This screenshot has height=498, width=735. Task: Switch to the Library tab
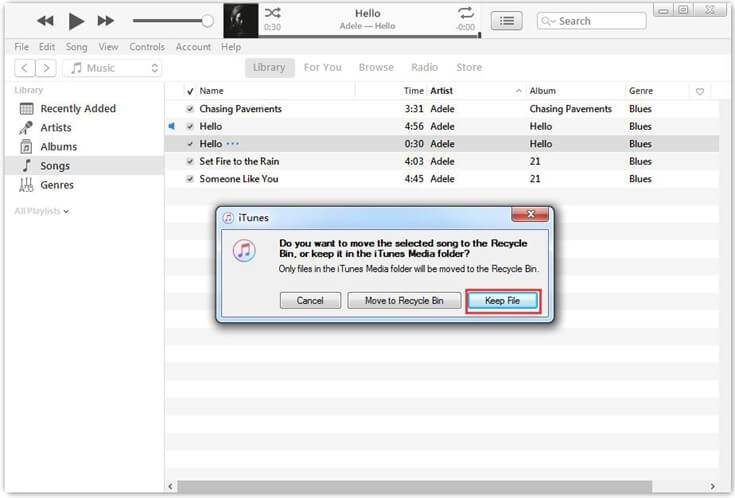(x=269, y=68)
